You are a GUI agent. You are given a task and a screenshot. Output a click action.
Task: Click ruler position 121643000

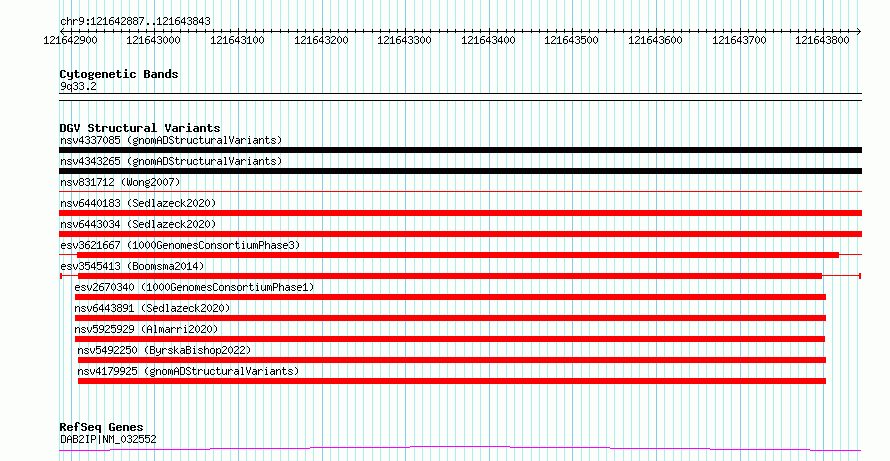pos(153,40)
